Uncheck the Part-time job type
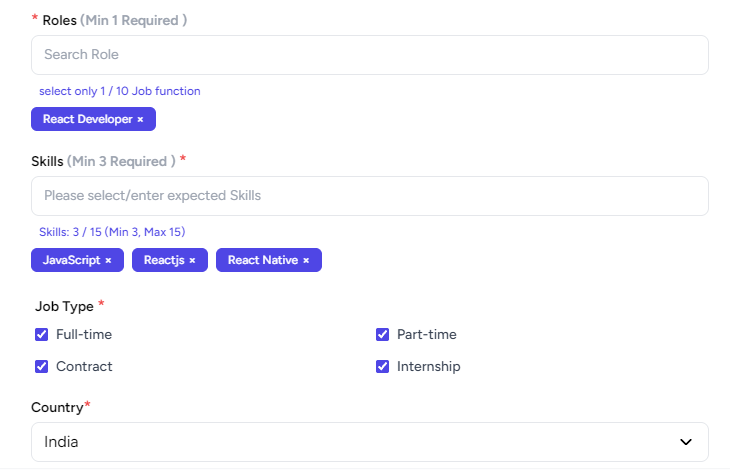 382,334
